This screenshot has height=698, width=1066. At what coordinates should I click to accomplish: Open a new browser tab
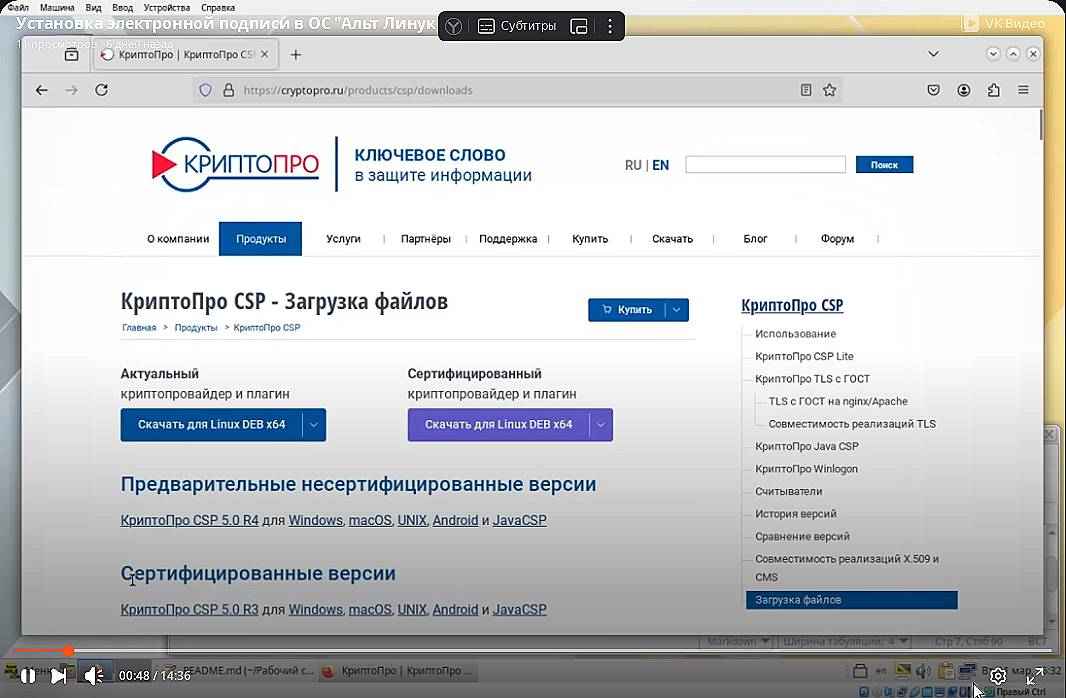coord(296,54)
